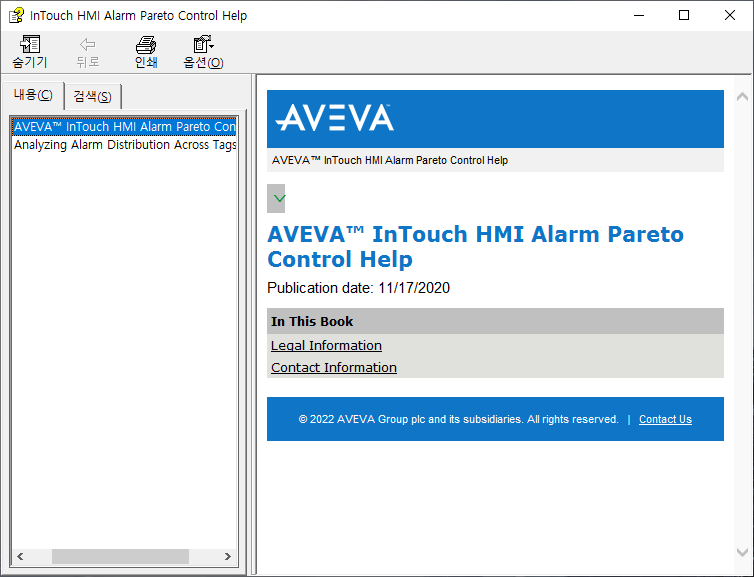754x577 pixels.
Task: Click the blue Control Help page title
Action: [475, 247]
